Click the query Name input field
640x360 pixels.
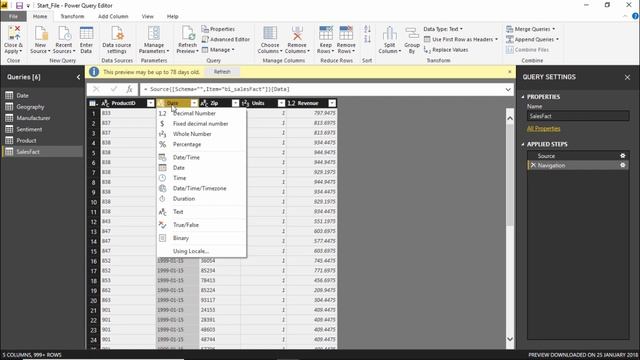tap(578, 116)
